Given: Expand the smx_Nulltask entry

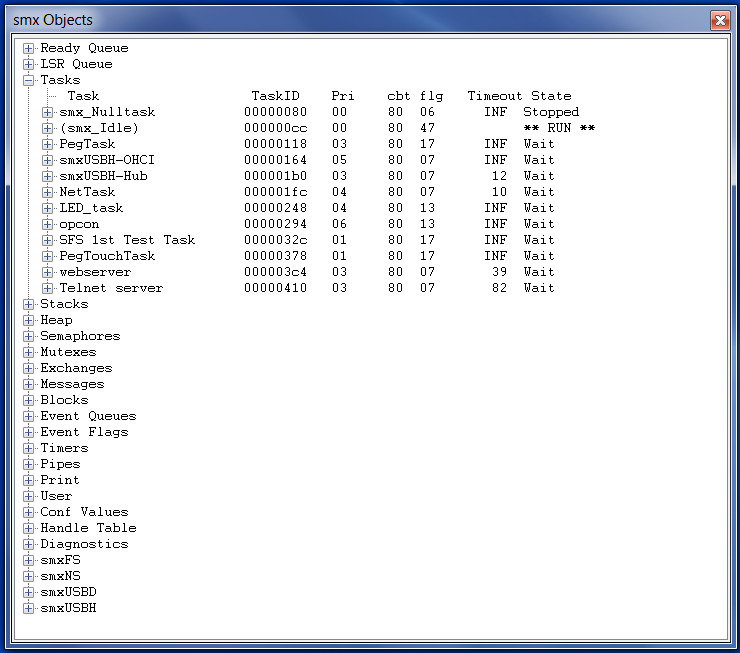Looking at the screenshot, I should [x=47, y=112].
